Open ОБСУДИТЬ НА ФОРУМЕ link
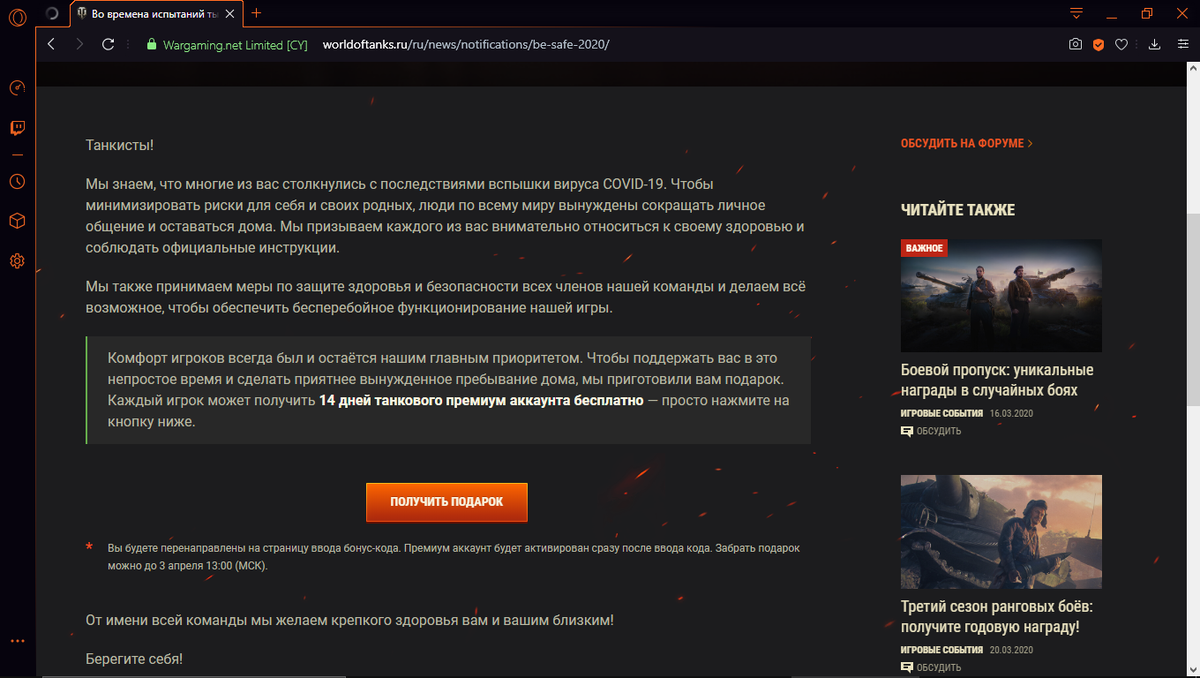1200x678 pixels. click(967, 143)
